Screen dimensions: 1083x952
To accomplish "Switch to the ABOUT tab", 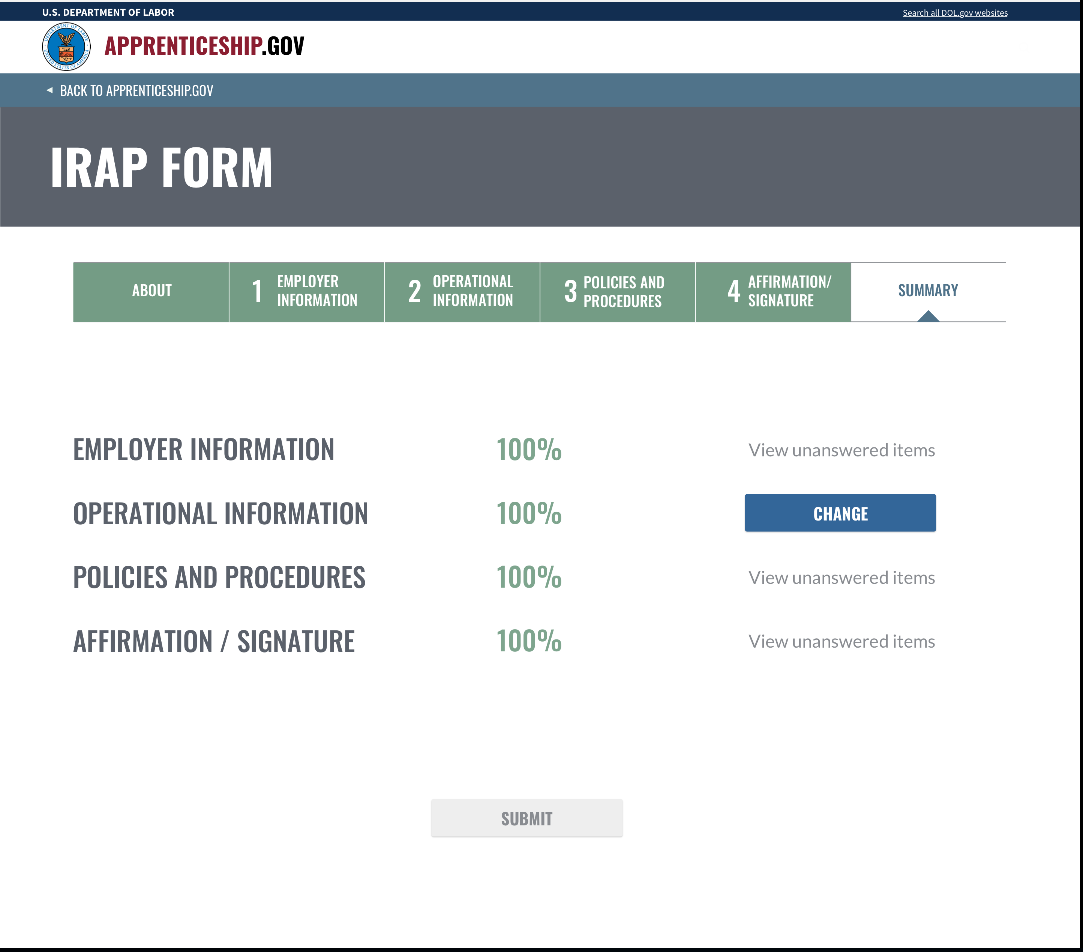I will (151, 292).
